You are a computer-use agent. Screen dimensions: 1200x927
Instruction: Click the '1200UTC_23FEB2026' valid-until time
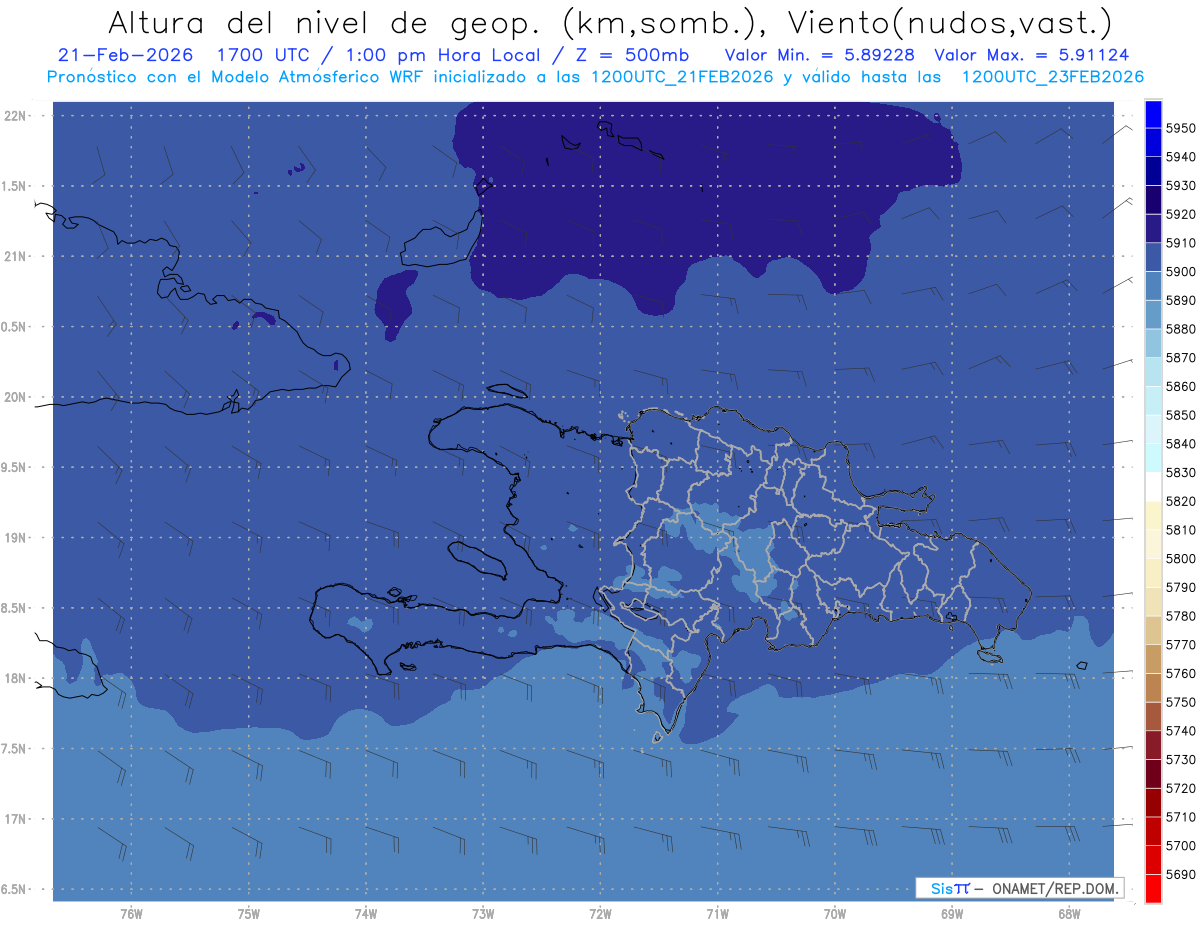[x=1053, y=77]
